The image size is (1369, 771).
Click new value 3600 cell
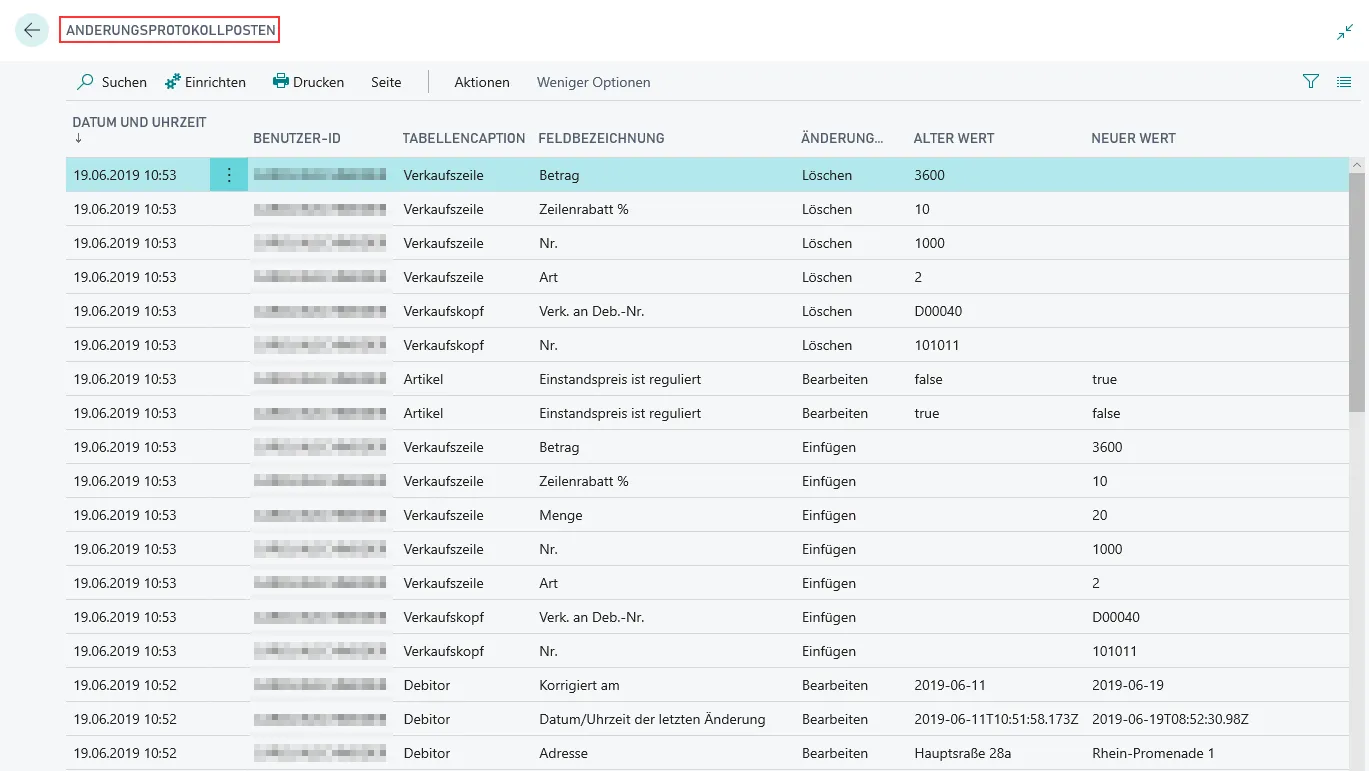pyautogui.click(x=1107, y=447)
